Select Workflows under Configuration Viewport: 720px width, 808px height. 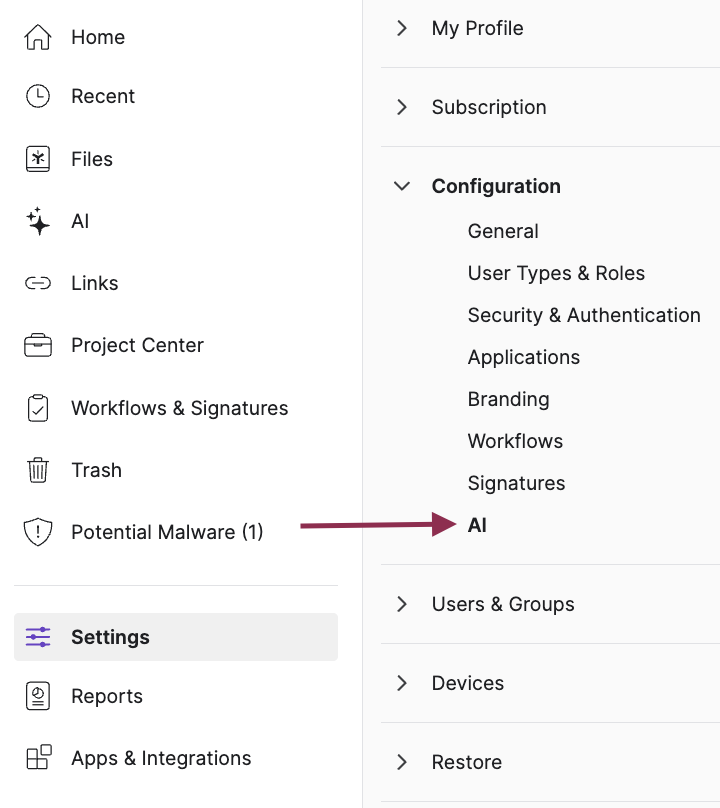click(x=515, y=441)
